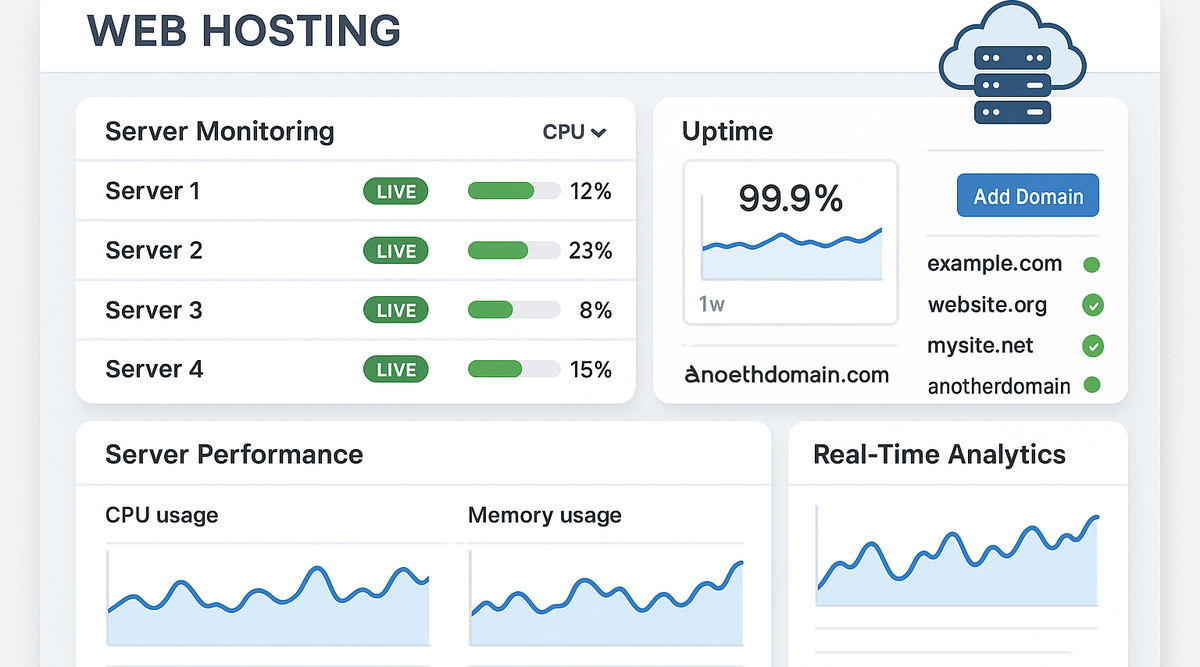Image resolution: width=1200 pixels, height=667 pixels.
Task: Click the green status dot beside example.com
Action: 1092,265
